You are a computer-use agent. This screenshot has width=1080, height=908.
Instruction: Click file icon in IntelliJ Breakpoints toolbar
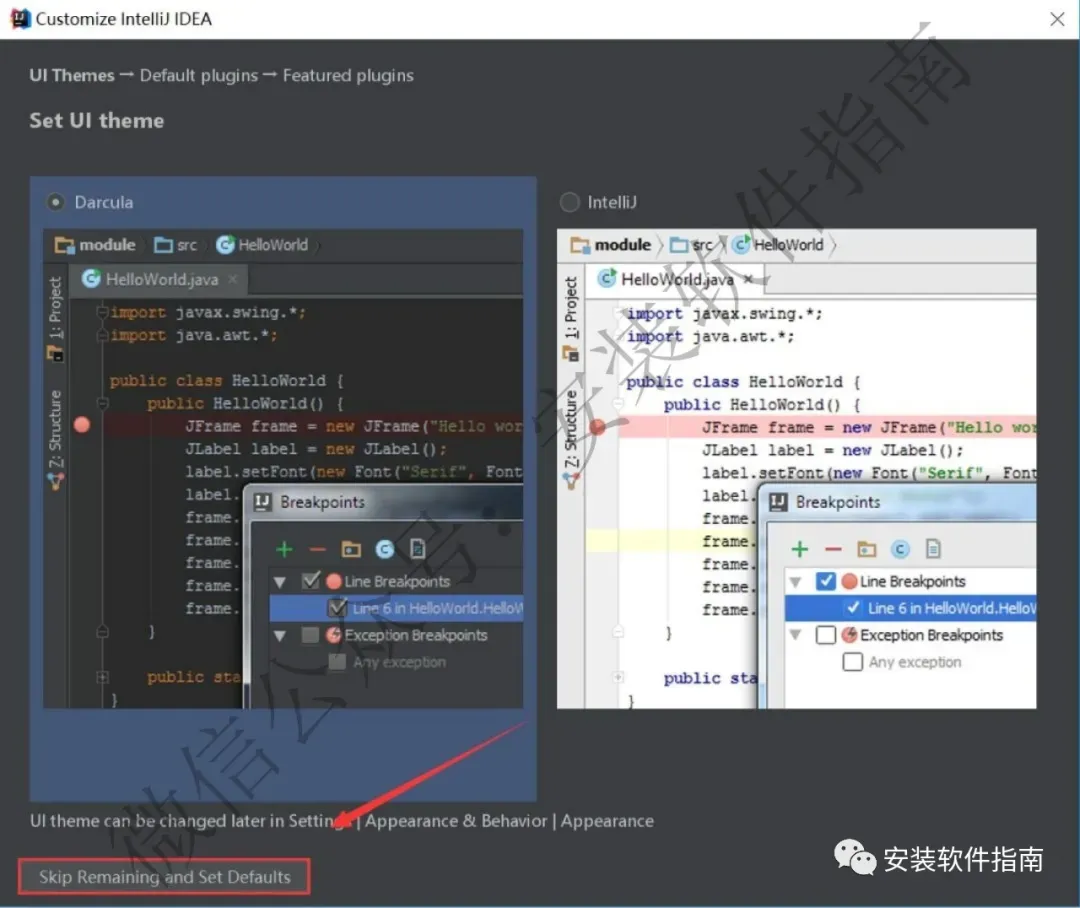pos(933,549)
